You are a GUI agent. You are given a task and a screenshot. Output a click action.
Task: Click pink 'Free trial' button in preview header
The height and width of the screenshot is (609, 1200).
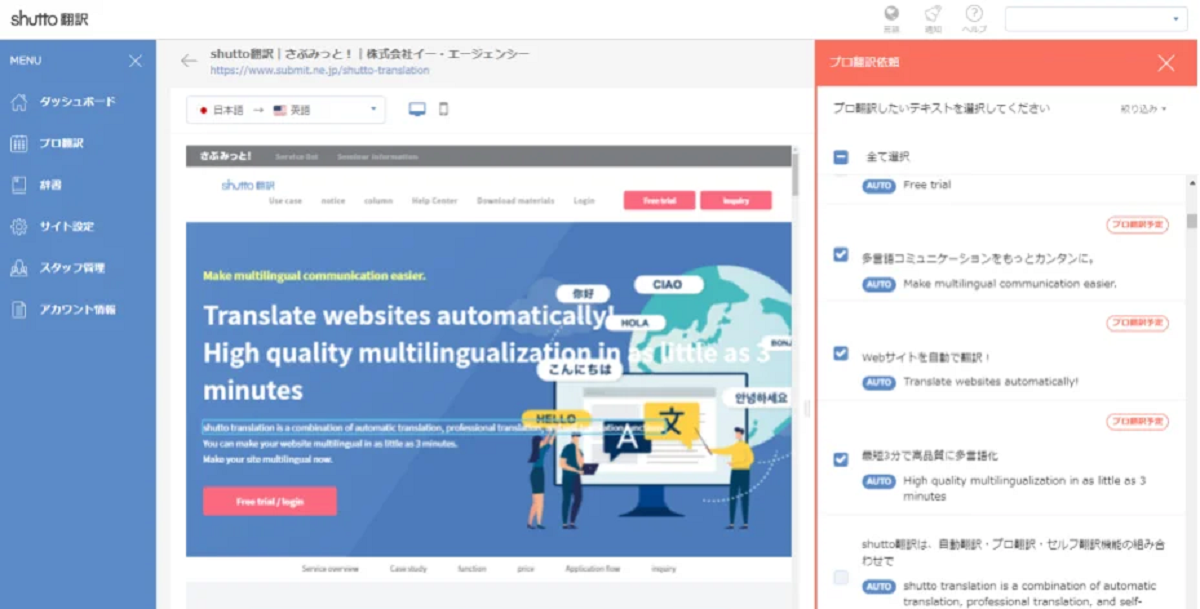click(659, 200)
